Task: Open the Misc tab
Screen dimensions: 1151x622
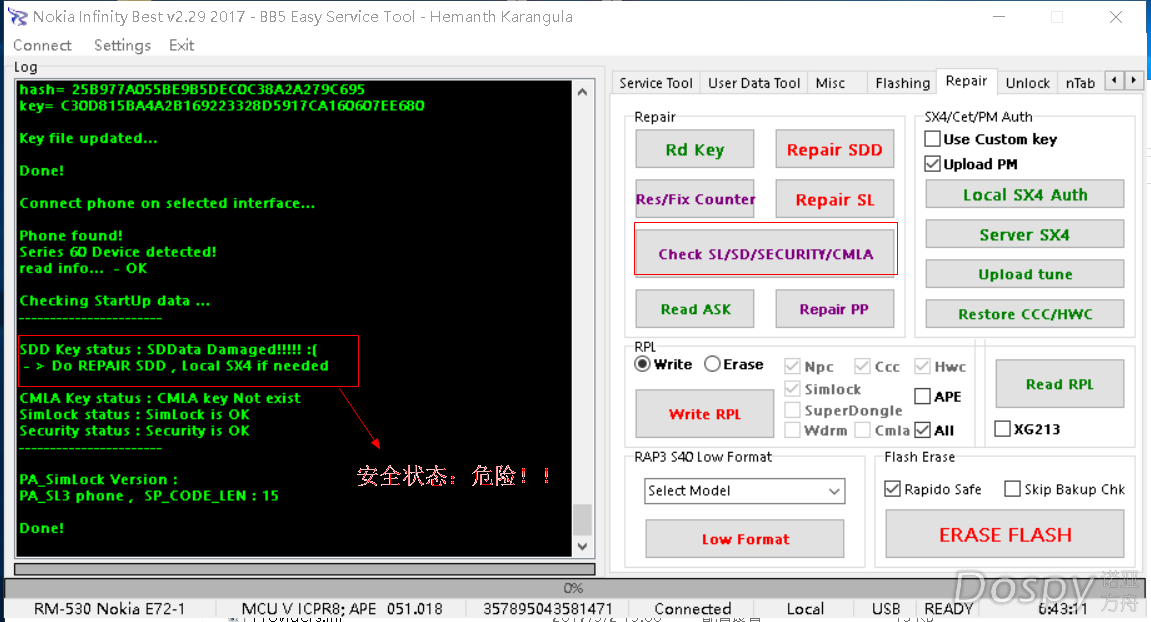Action: 830,83
